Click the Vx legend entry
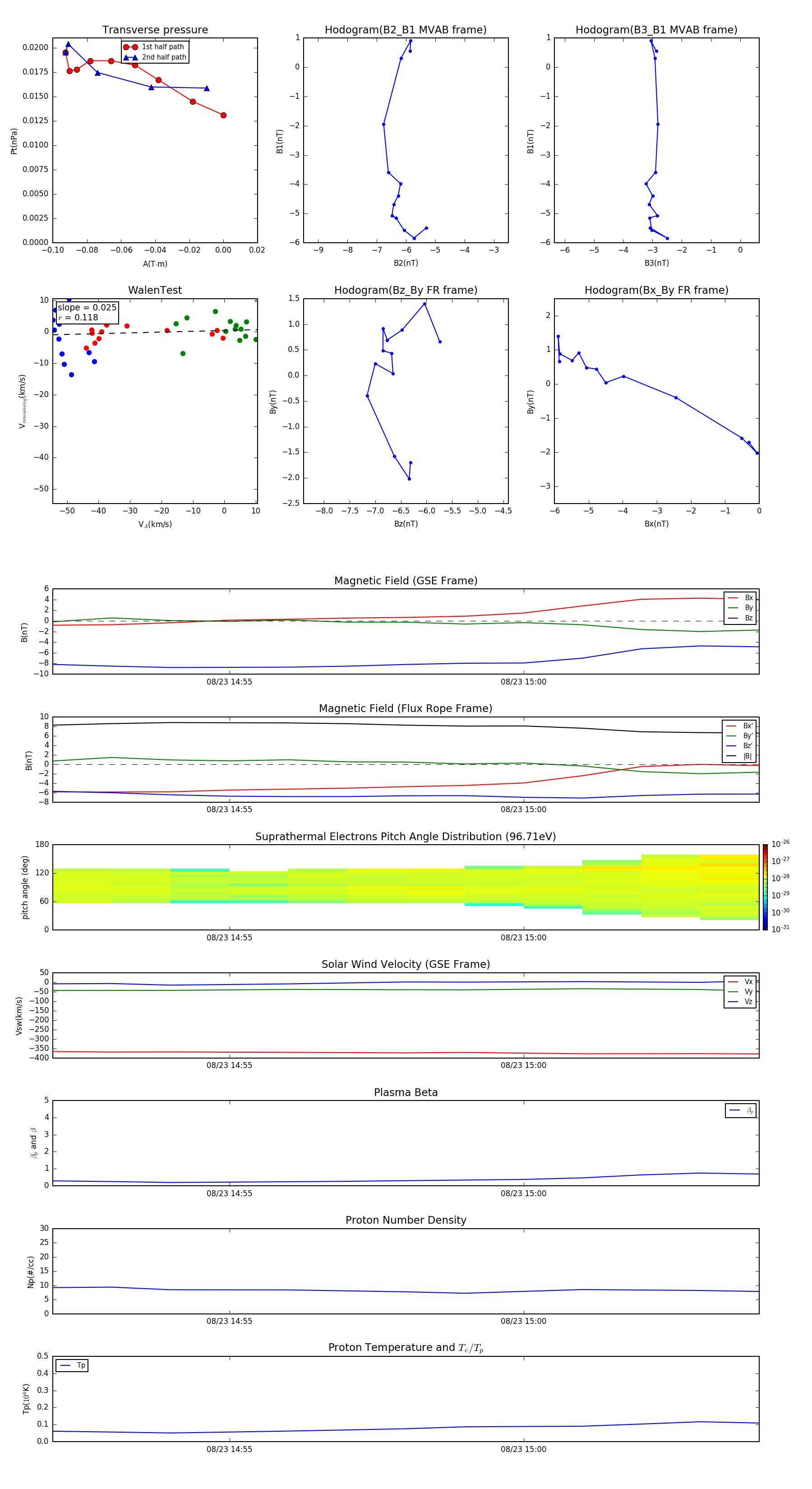812x1489 pixels. click(741, 981)
